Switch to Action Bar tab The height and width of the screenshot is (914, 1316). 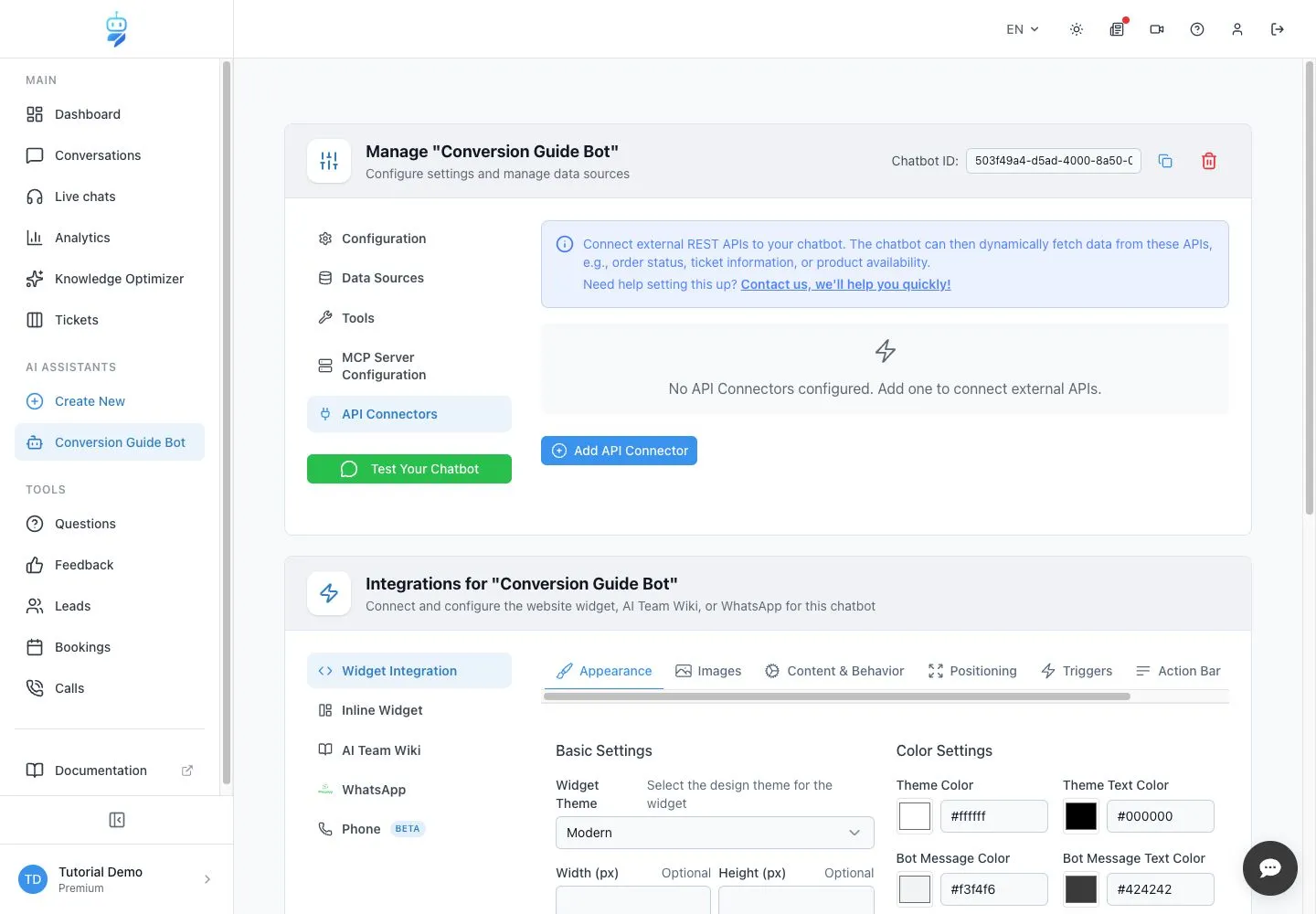[1178, 671]
